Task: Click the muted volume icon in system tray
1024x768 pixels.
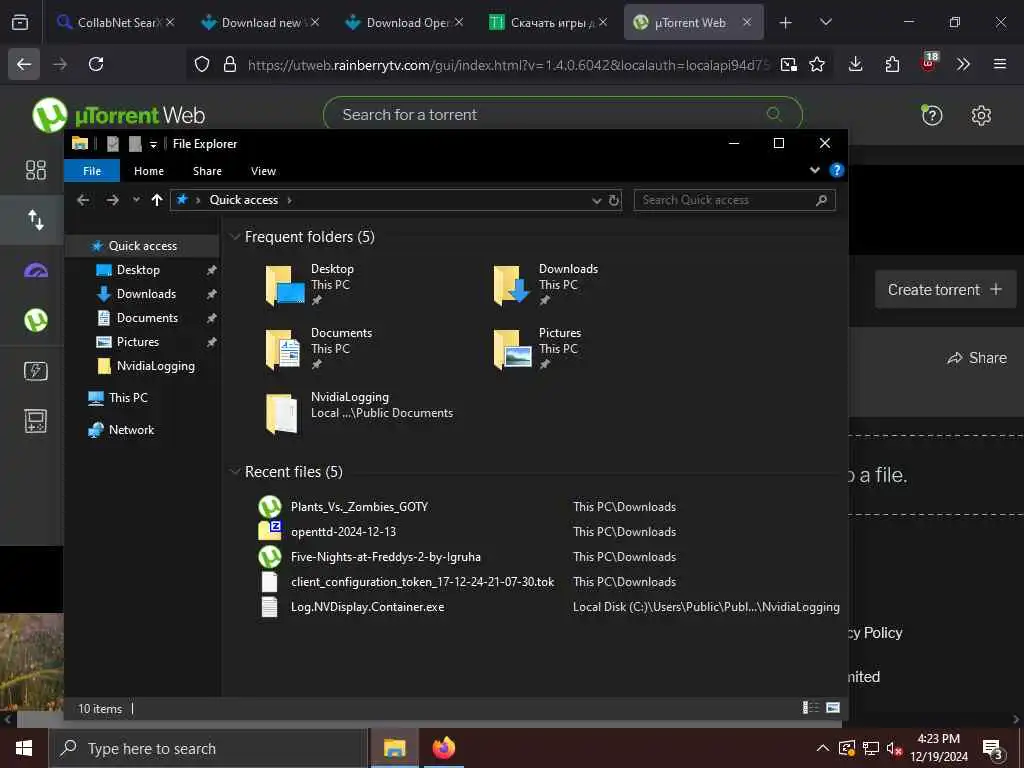Action: pos(894,748)
